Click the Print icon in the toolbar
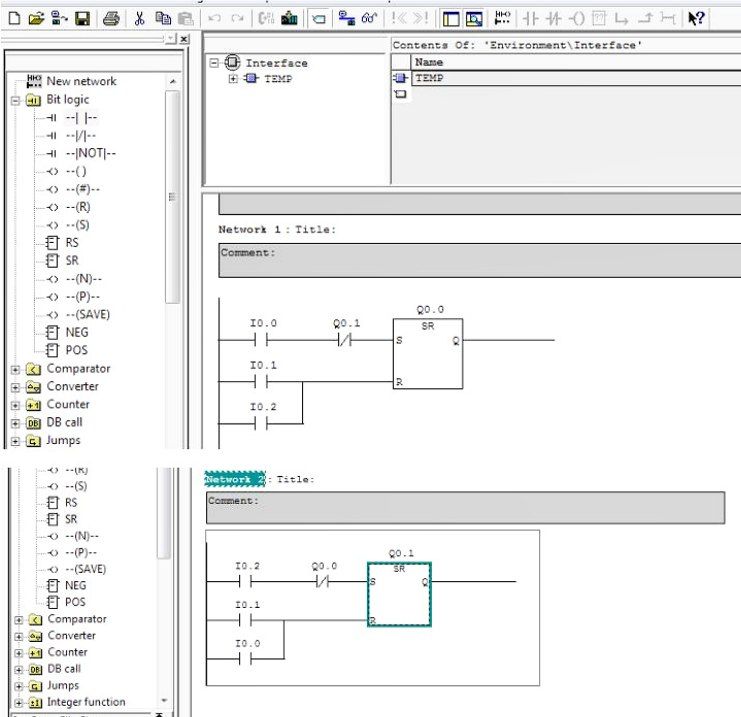The height and width of the screenshot is (717, 741). pyautogui.click(x=112, y=18)
